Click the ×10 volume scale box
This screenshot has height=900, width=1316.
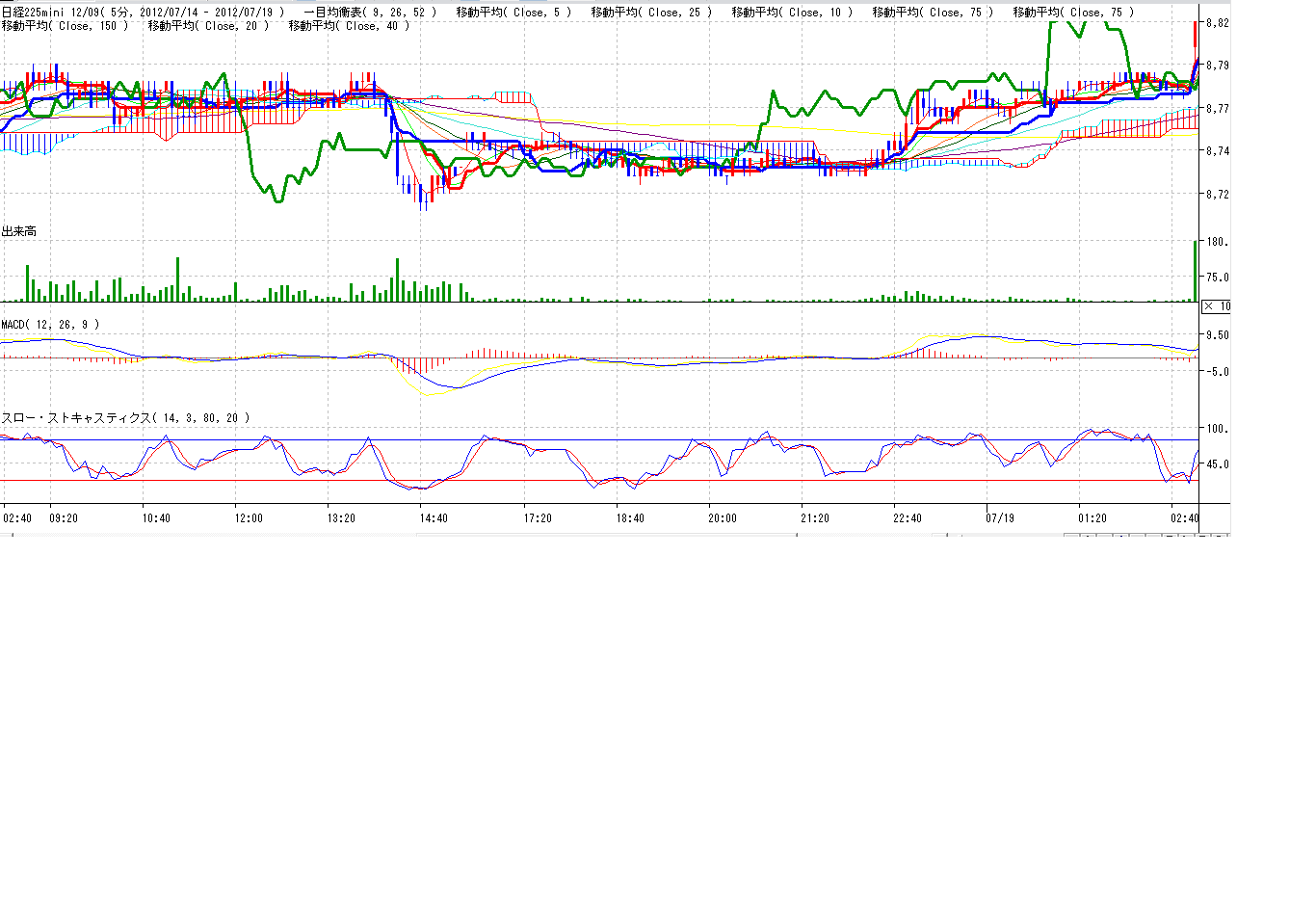1216,306
